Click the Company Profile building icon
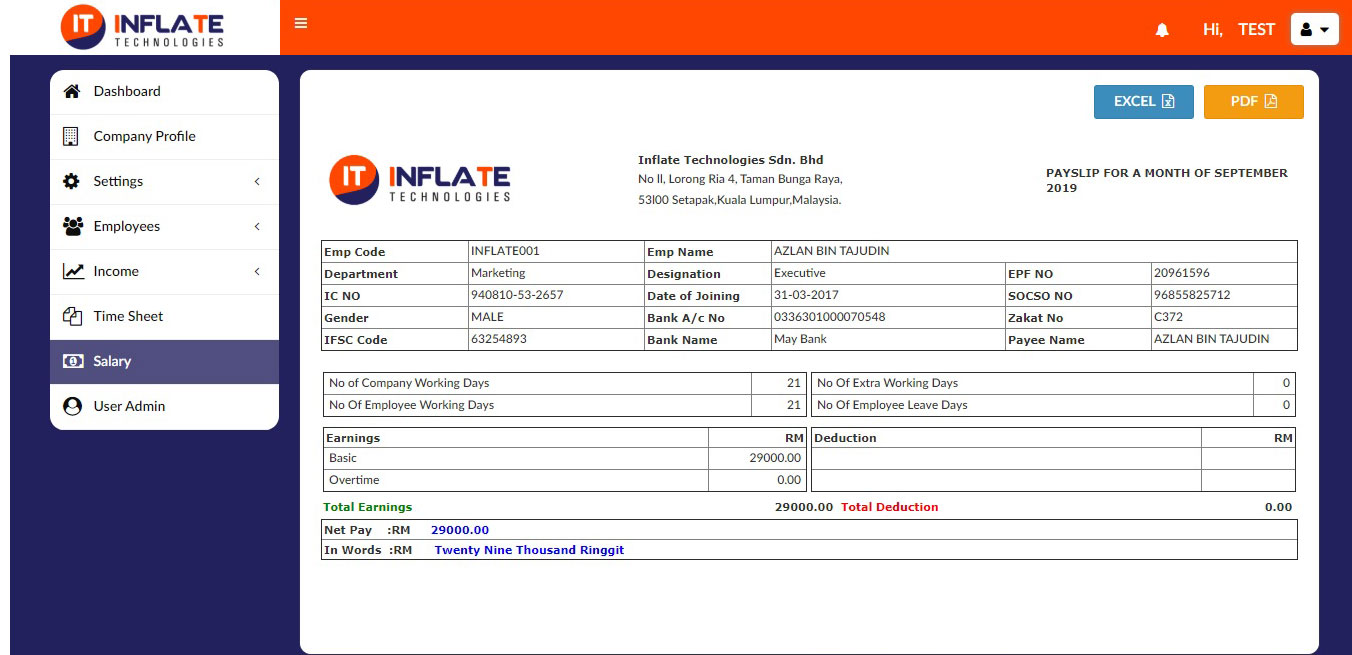 [x=71, y=137]
